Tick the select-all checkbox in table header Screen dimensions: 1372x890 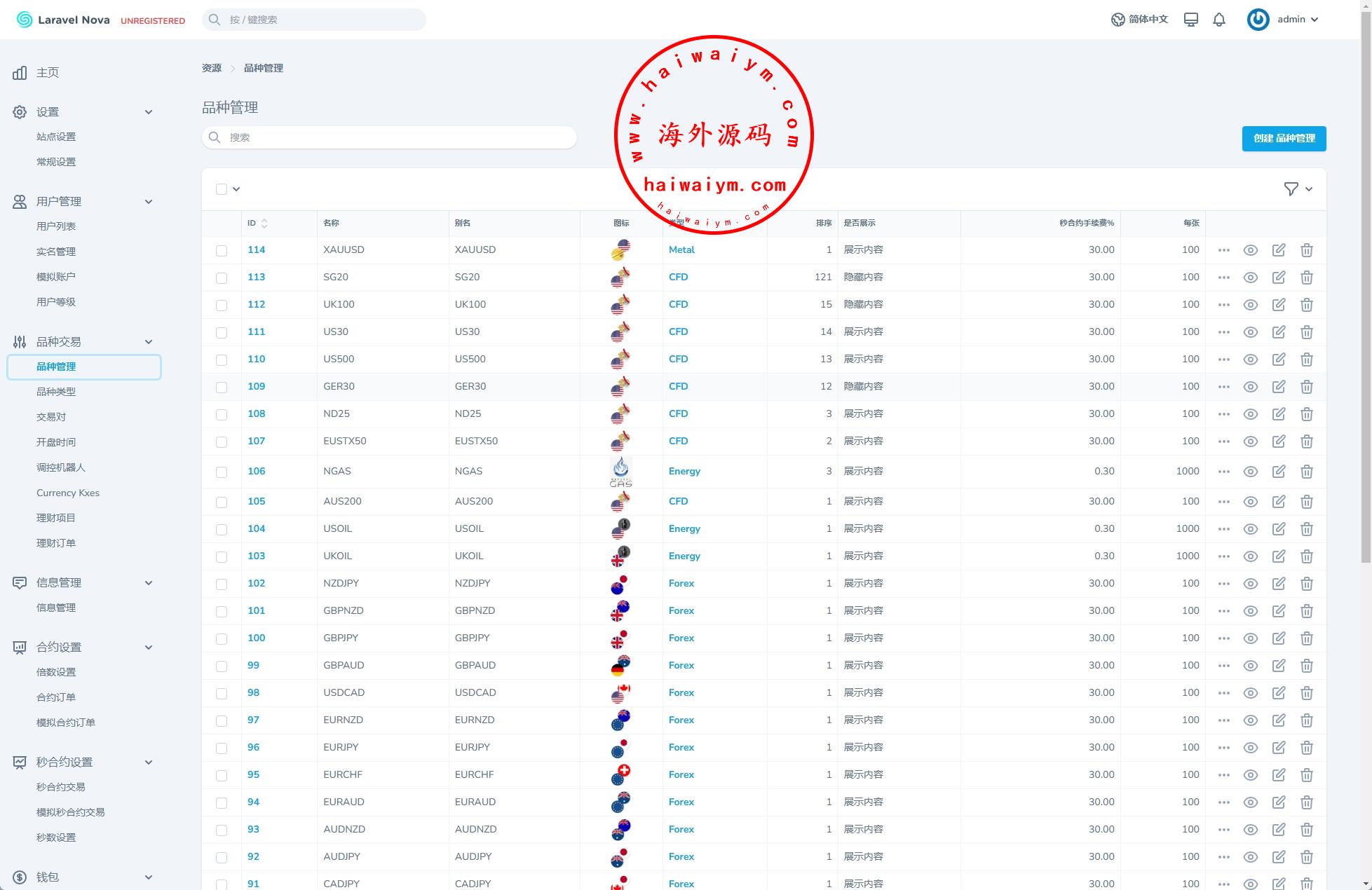tap(222, 189)
